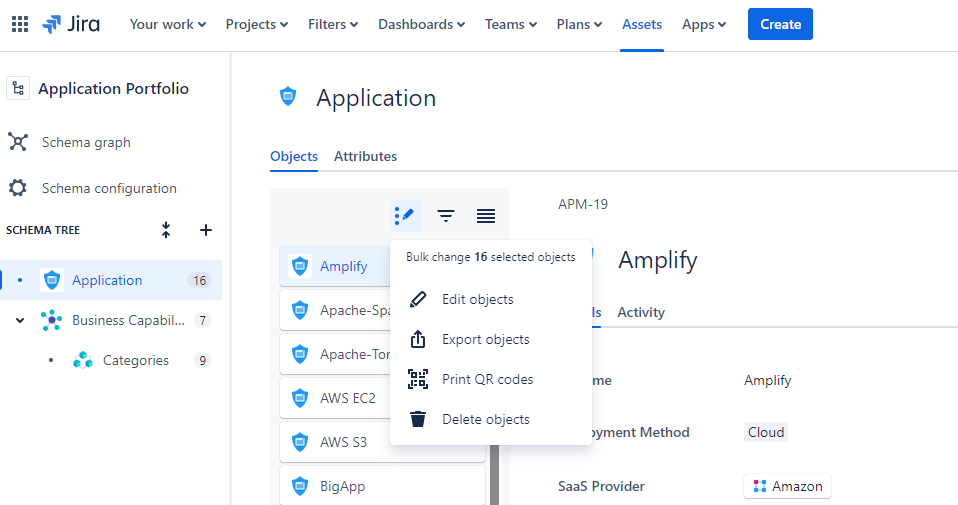
Task: Click the bulk change icon
Action: [405, 216]
